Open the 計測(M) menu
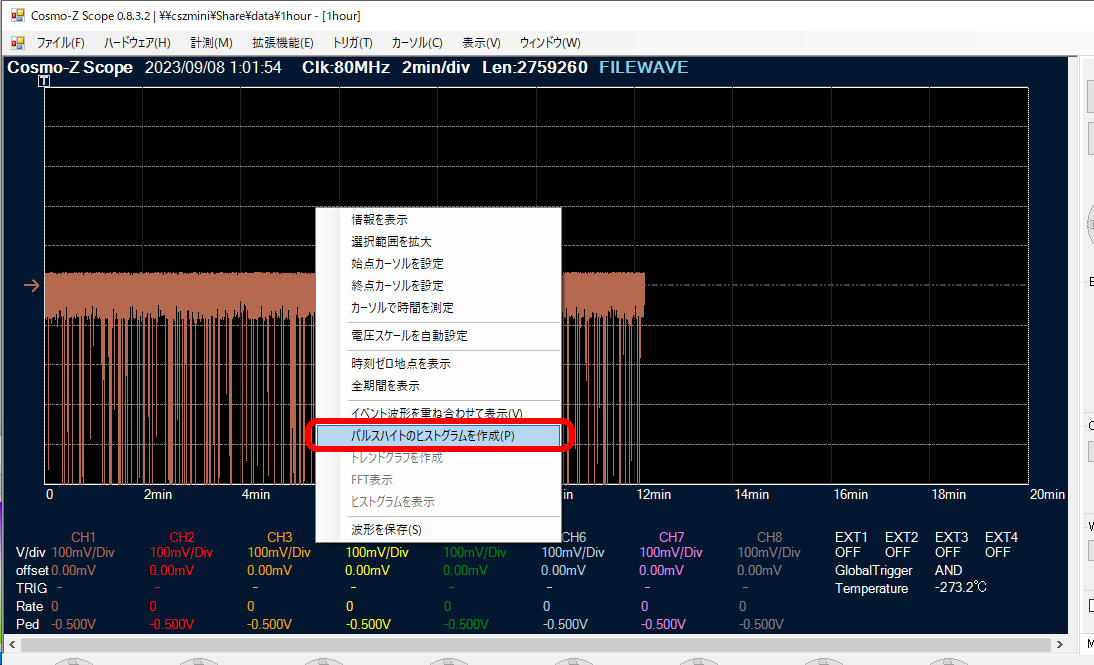The height and width of the screenshot is (665, 1094). tap(211, 43)
